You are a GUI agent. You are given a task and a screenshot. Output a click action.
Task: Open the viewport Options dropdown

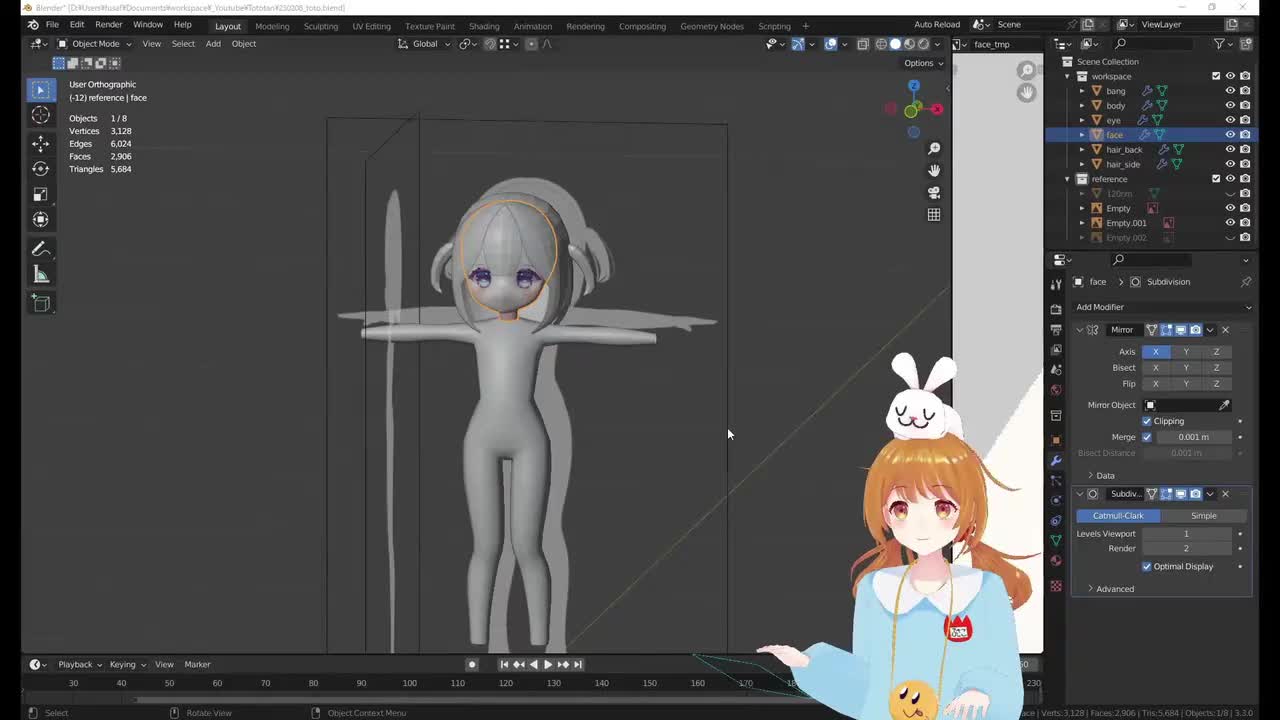923,63
